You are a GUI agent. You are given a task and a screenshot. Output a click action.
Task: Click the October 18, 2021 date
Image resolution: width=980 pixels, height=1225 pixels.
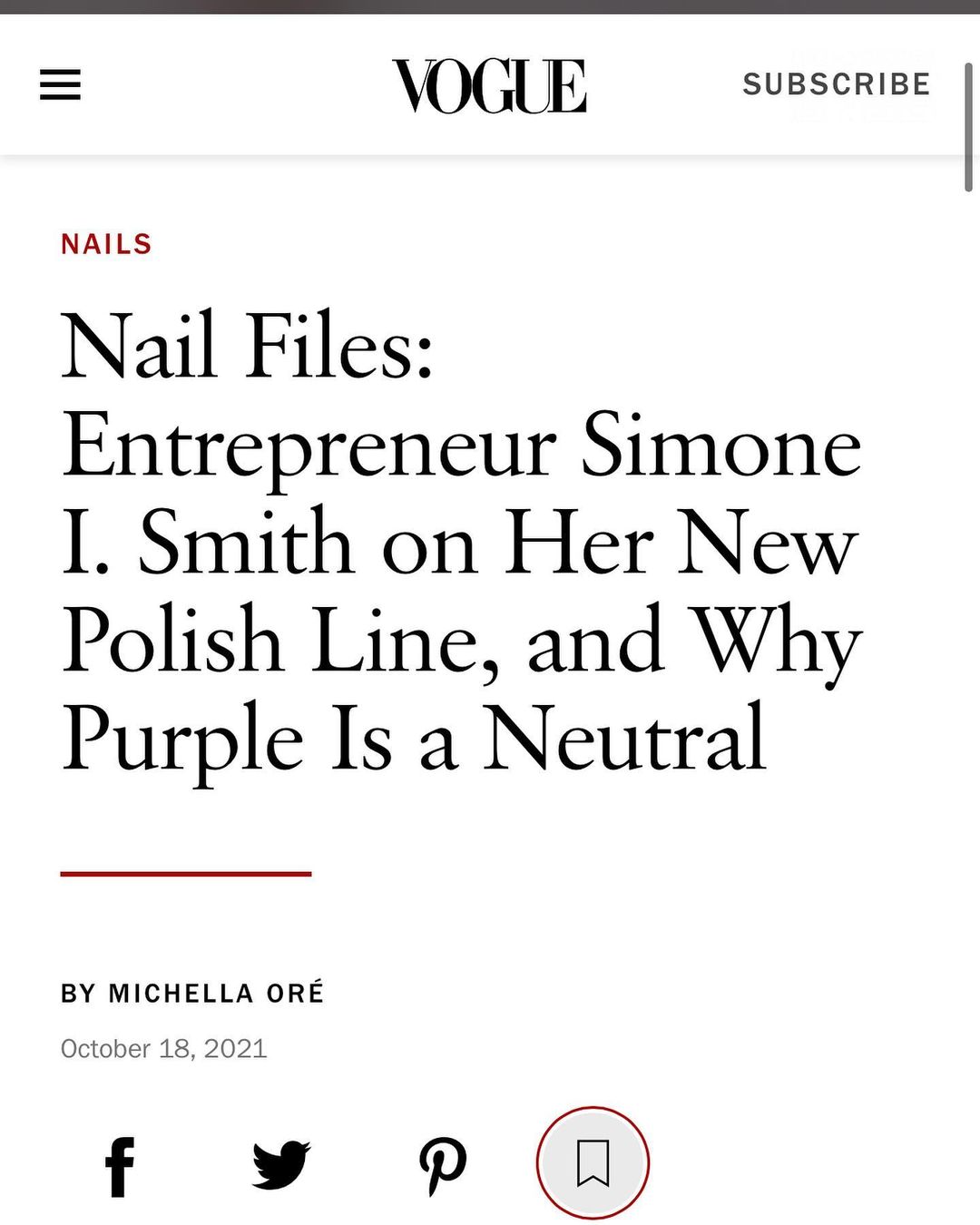163,1049
